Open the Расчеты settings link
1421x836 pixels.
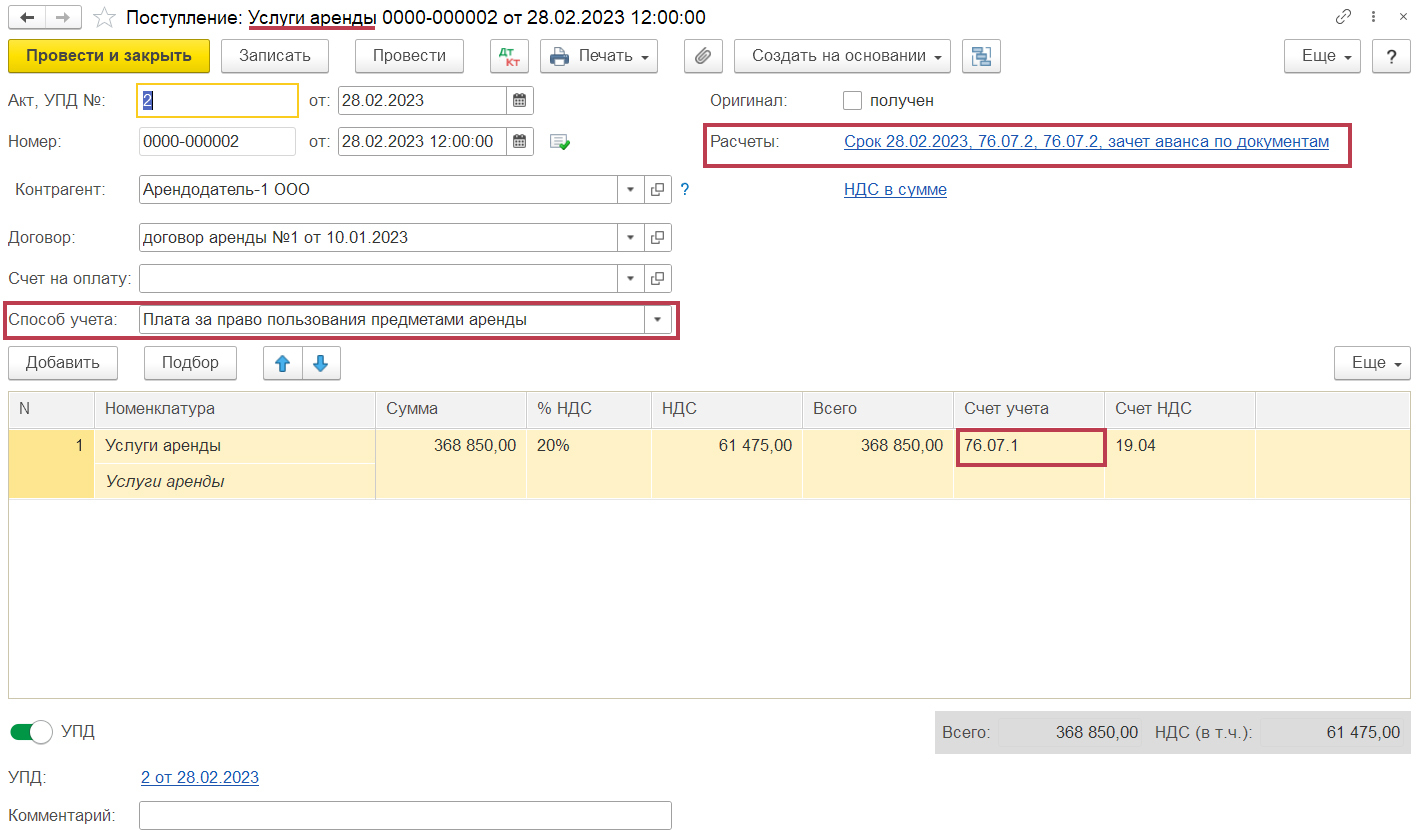[x=1086, y=142]
